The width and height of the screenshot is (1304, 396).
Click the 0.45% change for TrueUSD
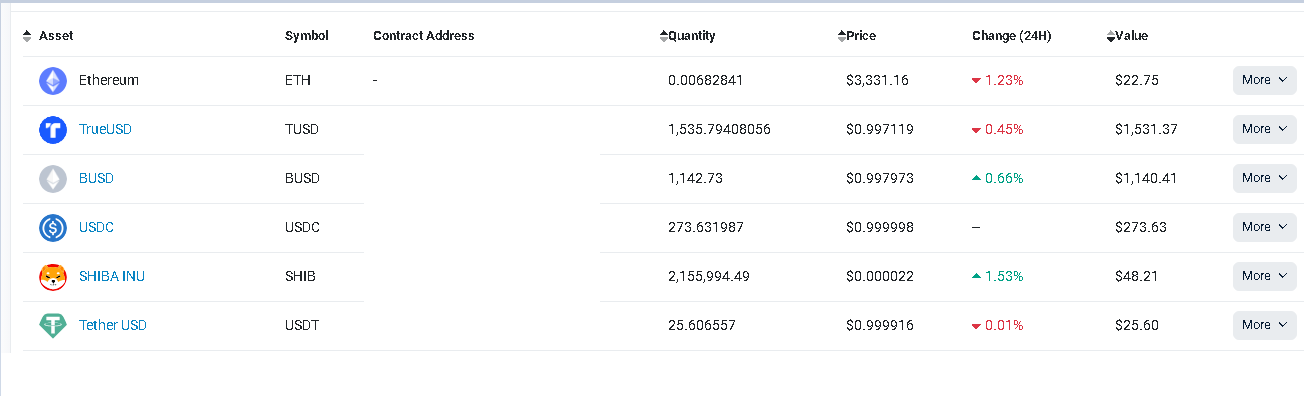tap(998, 129)
